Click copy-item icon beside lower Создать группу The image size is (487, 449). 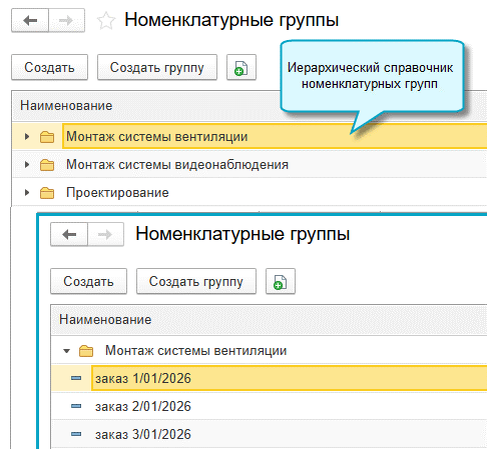point(280,282)
